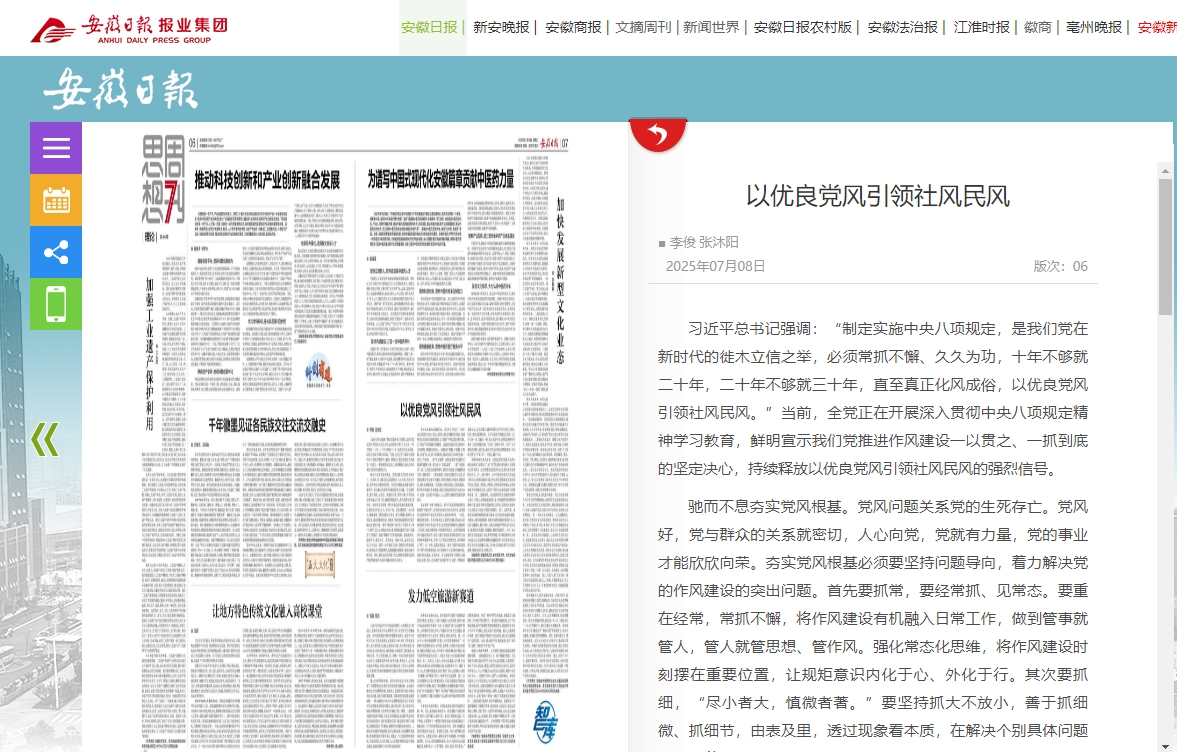Click the article's vertical scrollbar thumb
This screenshot has width=1177, height=752.
(1165, 246)
